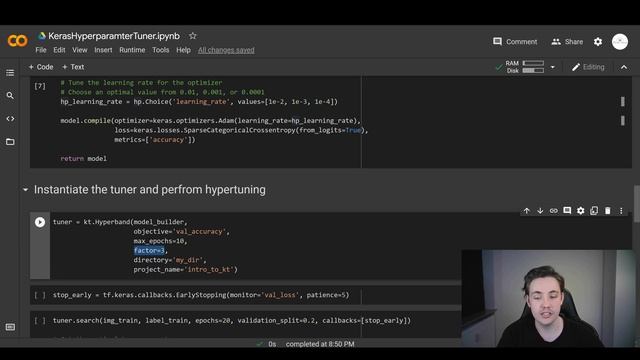
Task: Open the Help menu
Action: click(183, 50)
